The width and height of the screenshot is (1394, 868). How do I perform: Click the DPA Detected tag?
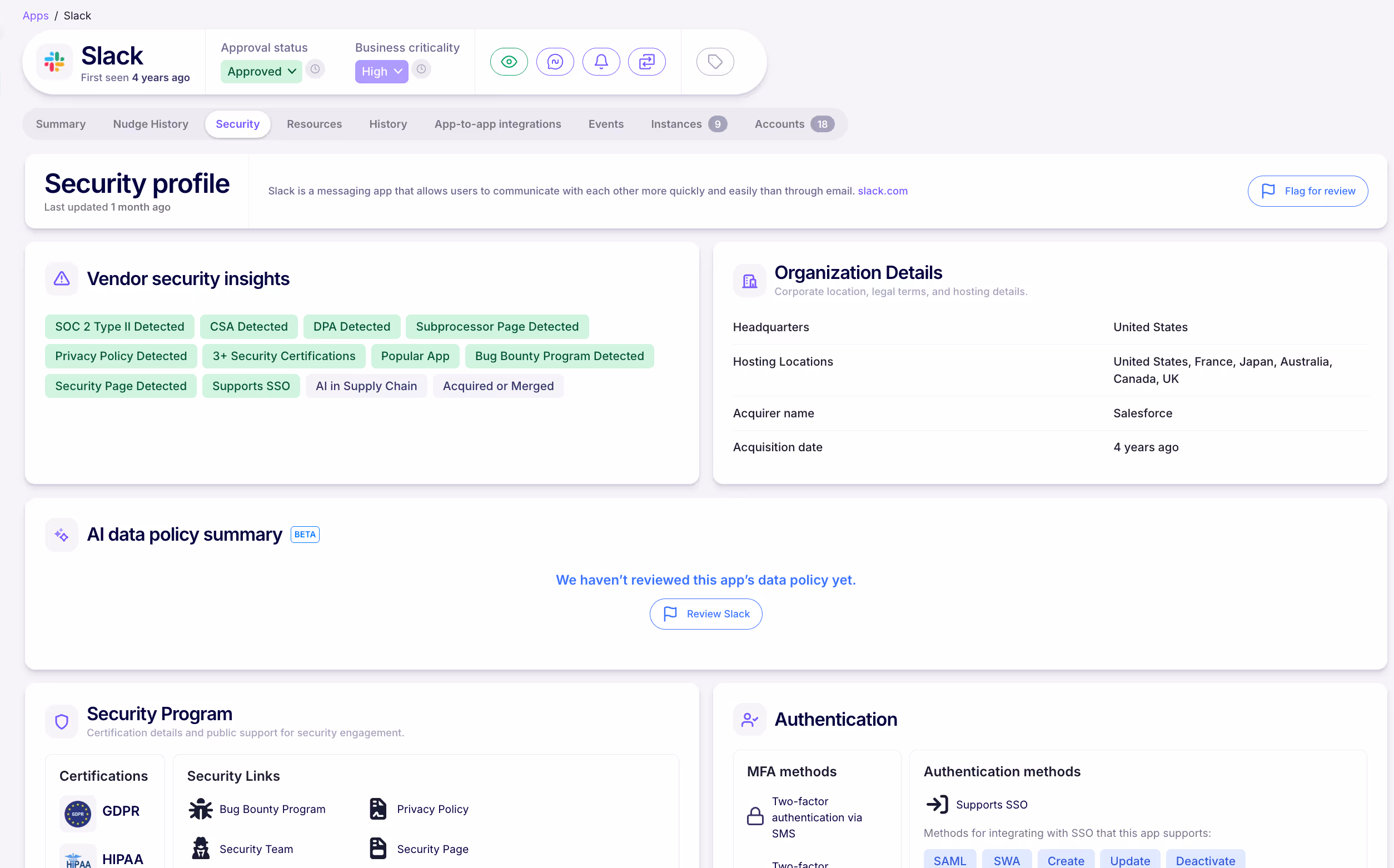tap(351, 326)
